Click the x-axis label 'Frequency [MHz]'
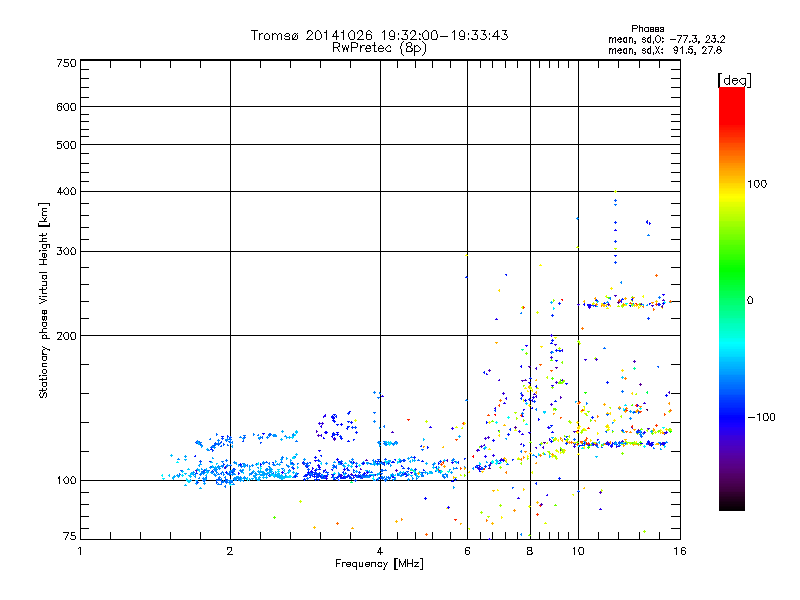Image resolution: width=800 pixels, height=600 pixels. 379,564
